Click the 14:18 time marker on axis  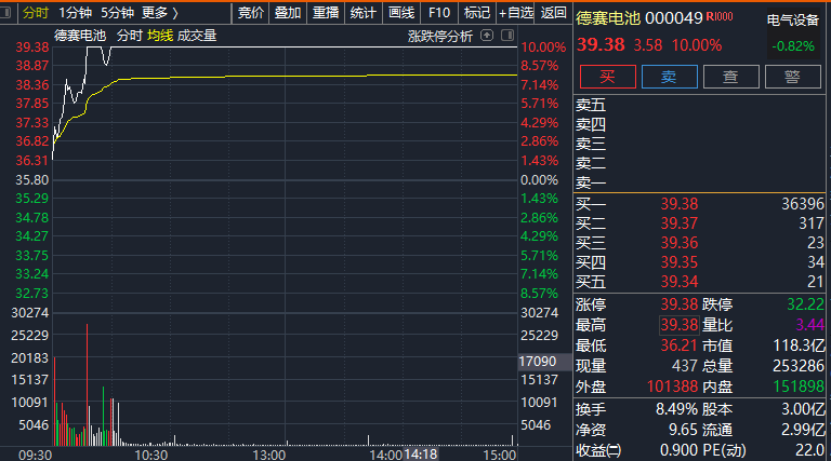click(422, 454)
